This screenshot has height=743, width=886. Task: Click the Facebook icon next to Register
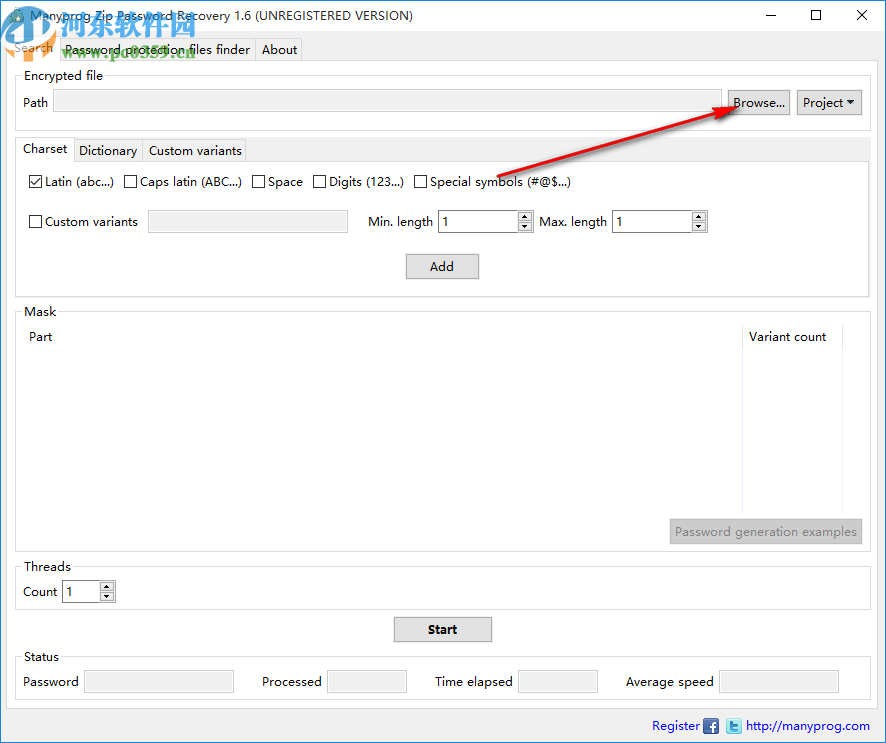click(711, 726)
